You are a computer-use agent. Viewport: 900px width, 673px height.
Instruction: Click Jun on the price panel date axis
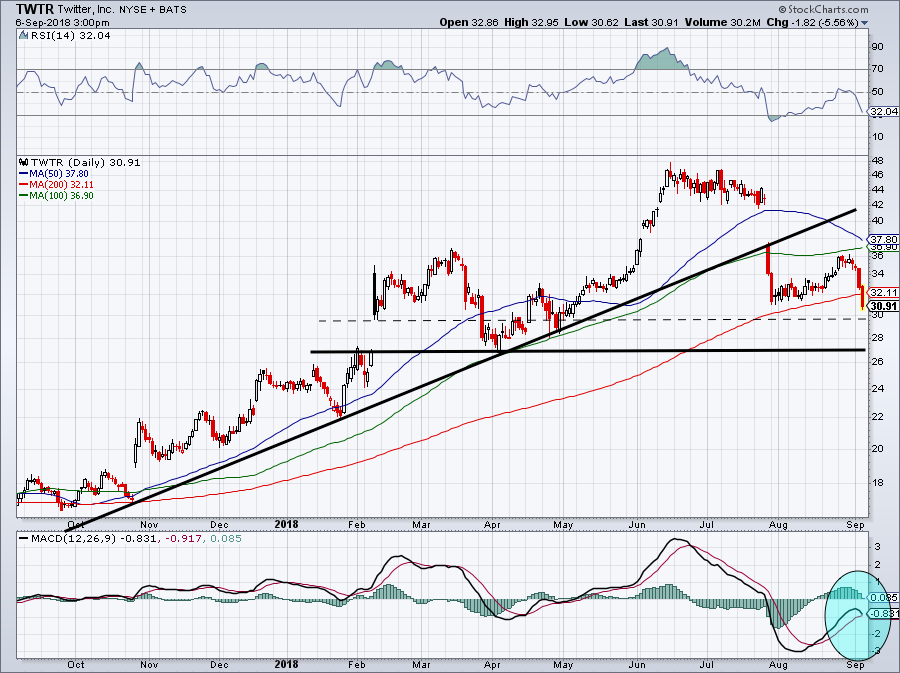click(637, 525)
